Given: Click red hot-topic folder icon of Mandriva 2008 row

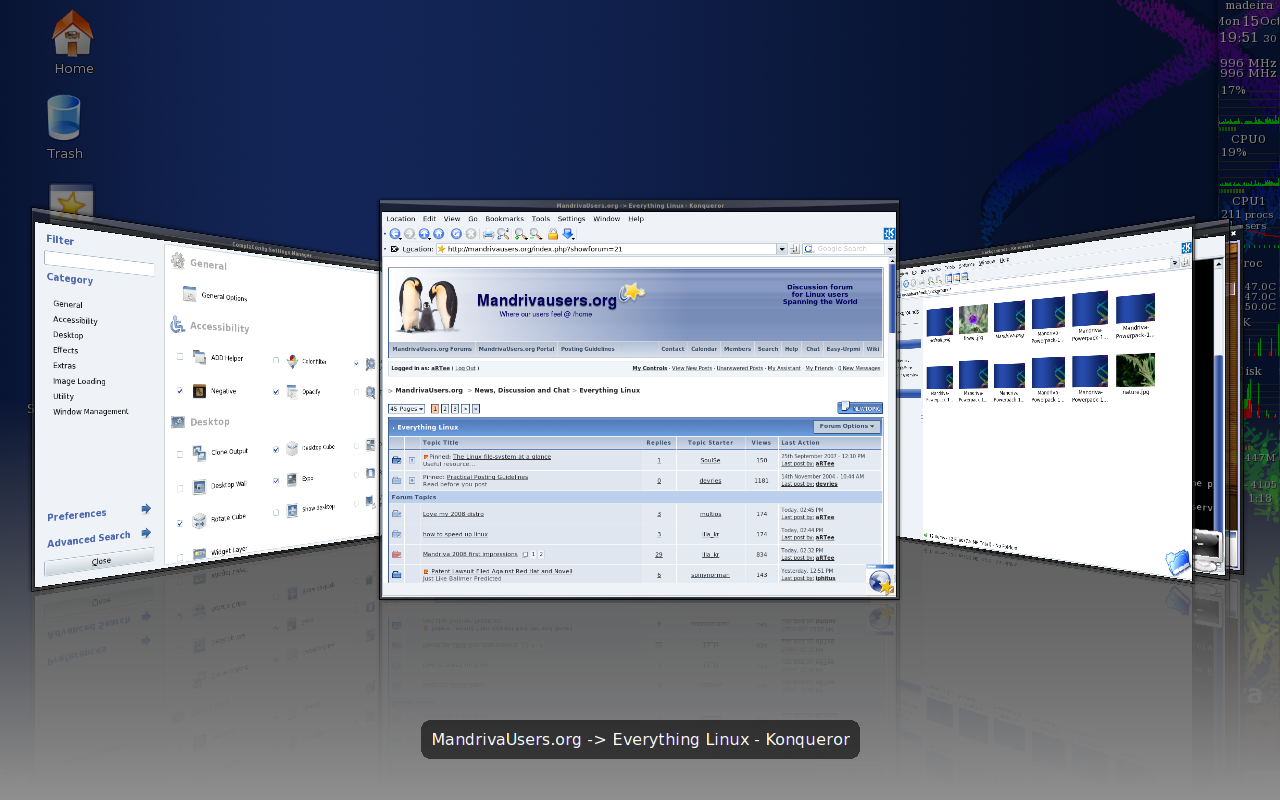Looking at the screenshot, I should click(x=397, y=554).
